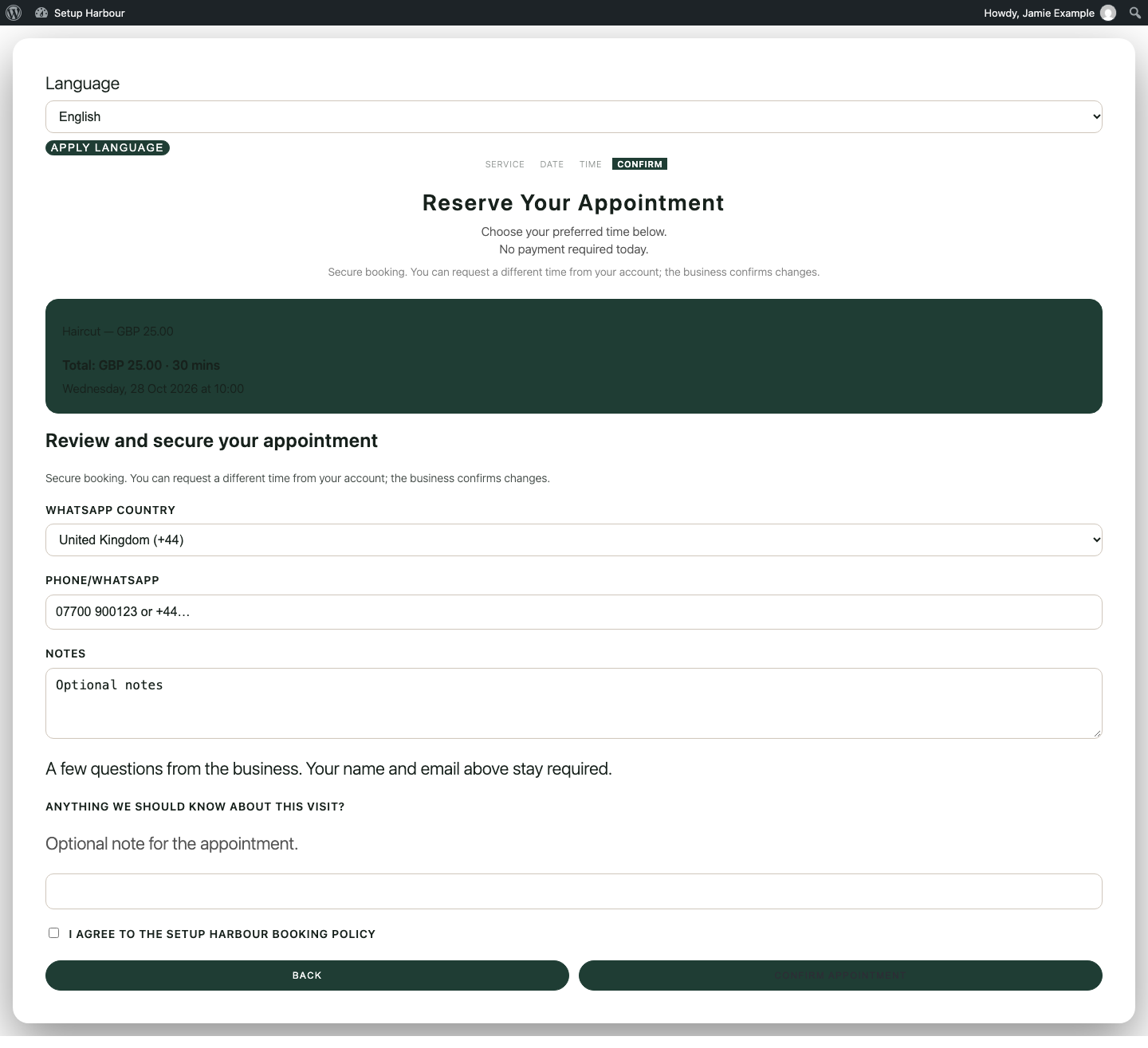Click the Review and secure your appointment heading
The width and height of the screenshot is (1148, 1048).
pyautogui.click(x=211, y=441)
